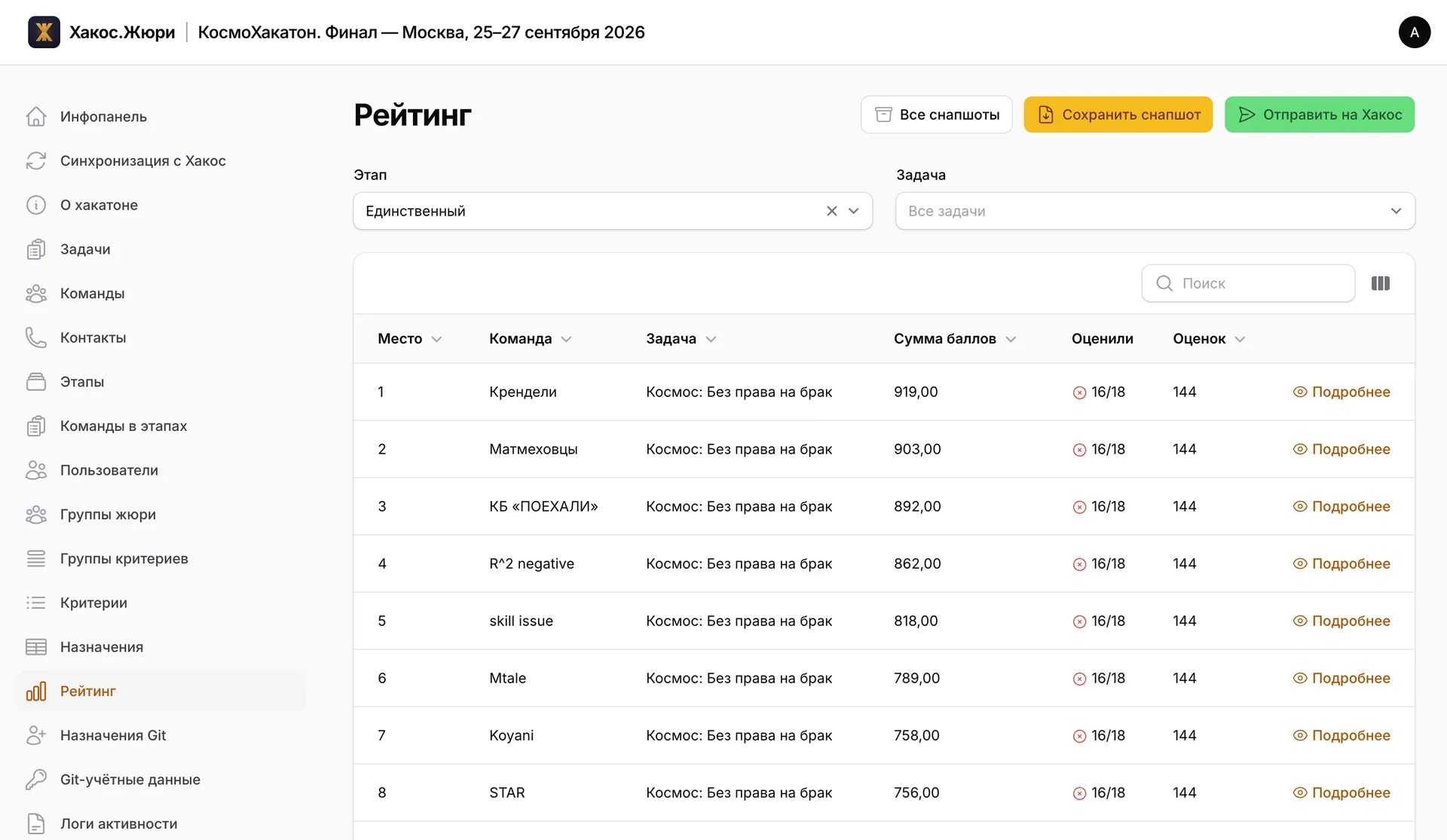Viewport: 1447px width, 840px height.
Task: Click the Задачи clipboard icon
Action: (x=36, y=249)
